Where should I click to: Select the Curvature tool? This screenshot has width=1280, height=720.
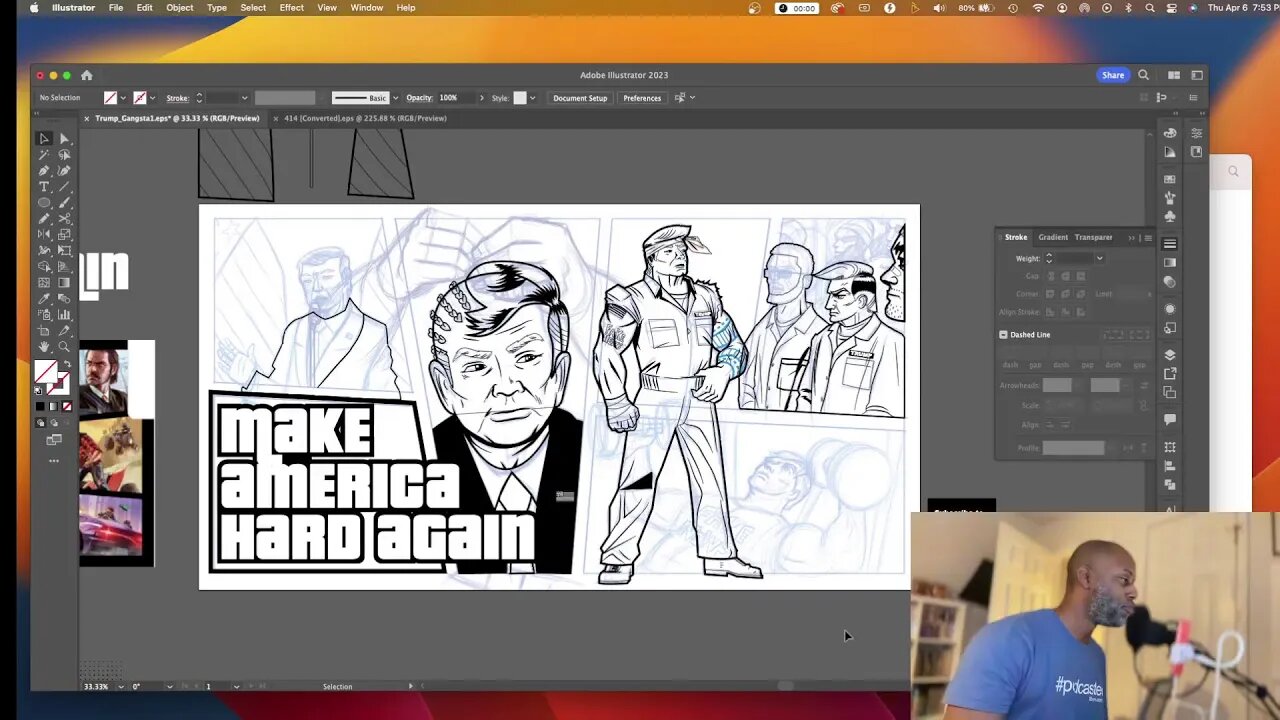pyautogui.click(x=64, y=171)
